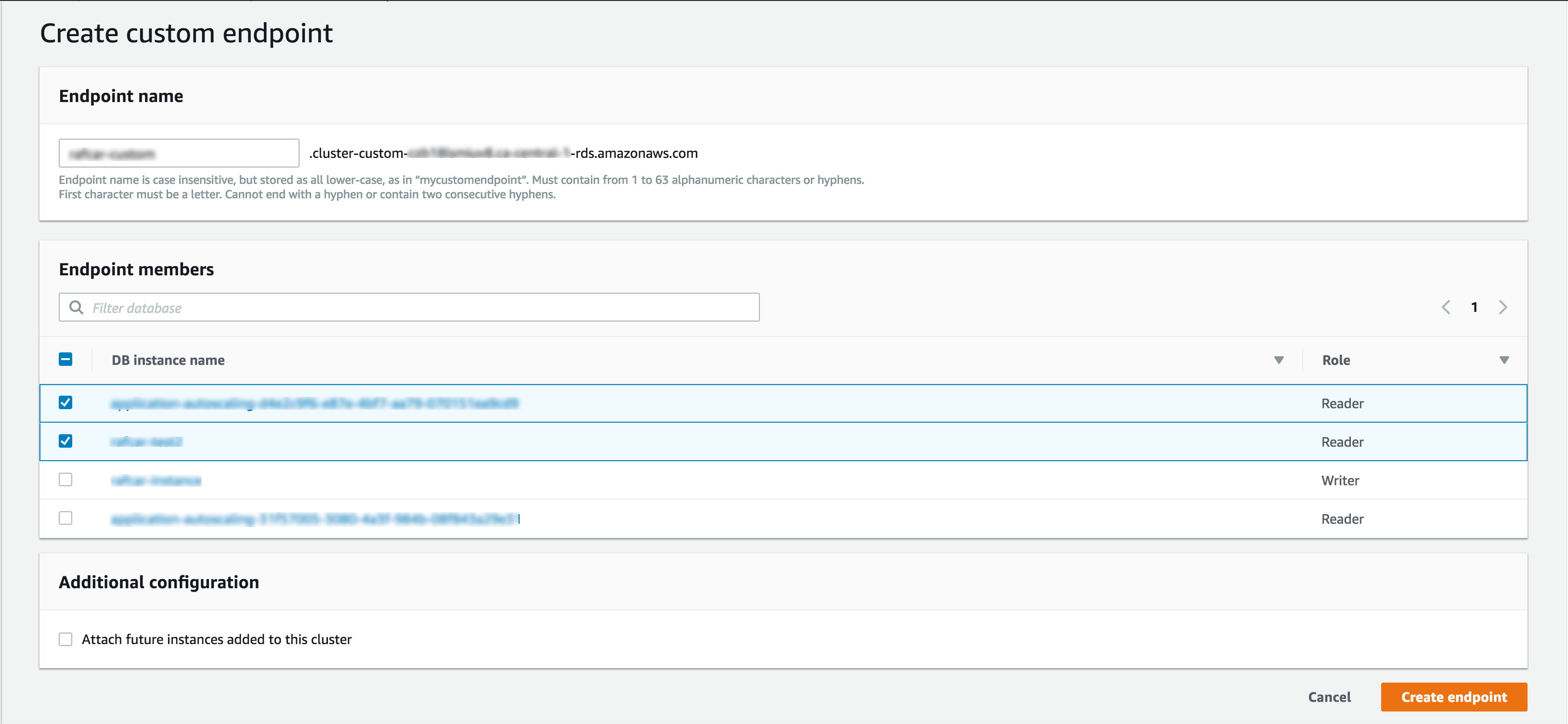This screenshot has height=724, width=1568.
Task: Open the Writer DB instance link
Action: (157, 480)
